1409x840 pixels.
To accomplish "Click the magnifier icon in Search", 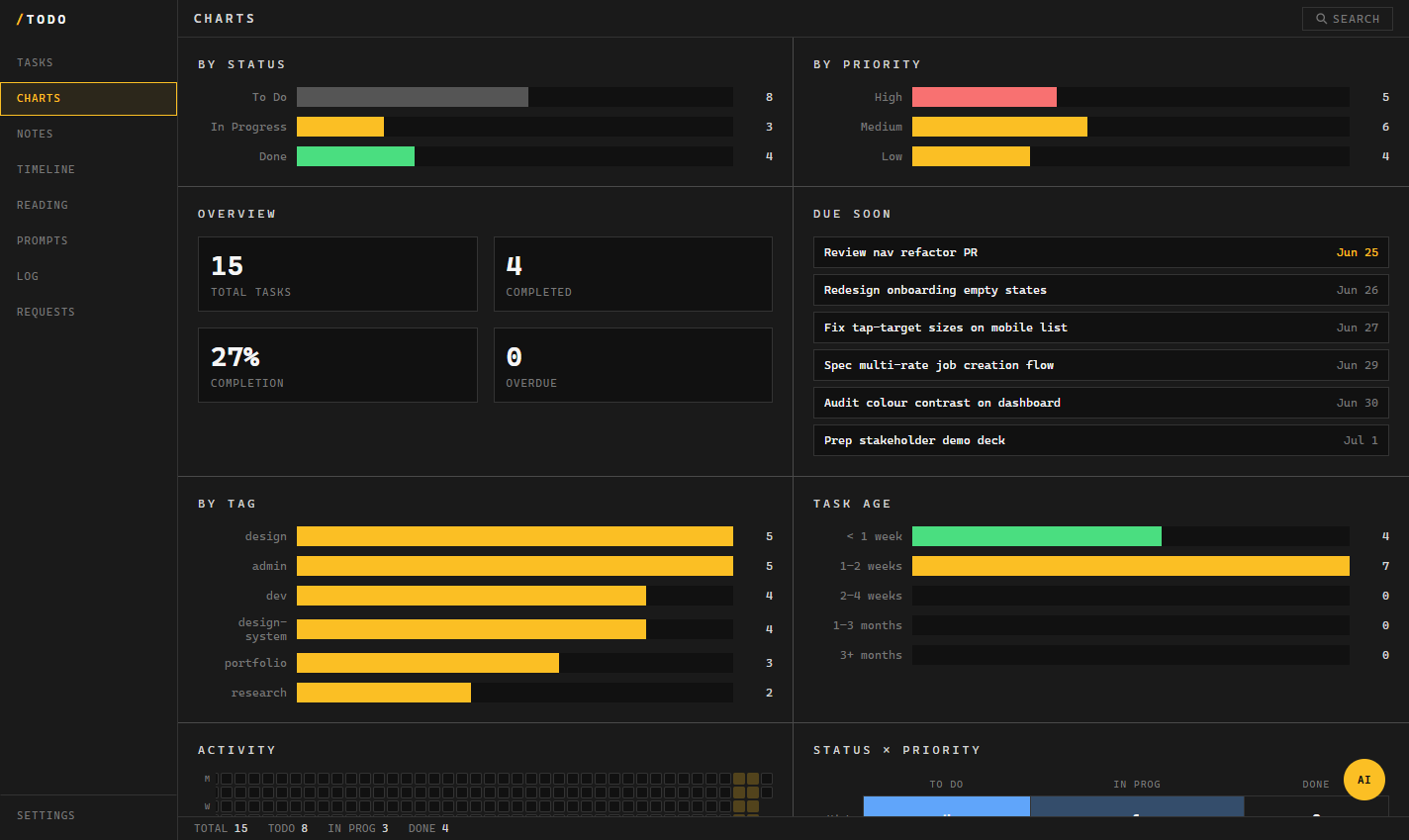I will coord(1321,19).
